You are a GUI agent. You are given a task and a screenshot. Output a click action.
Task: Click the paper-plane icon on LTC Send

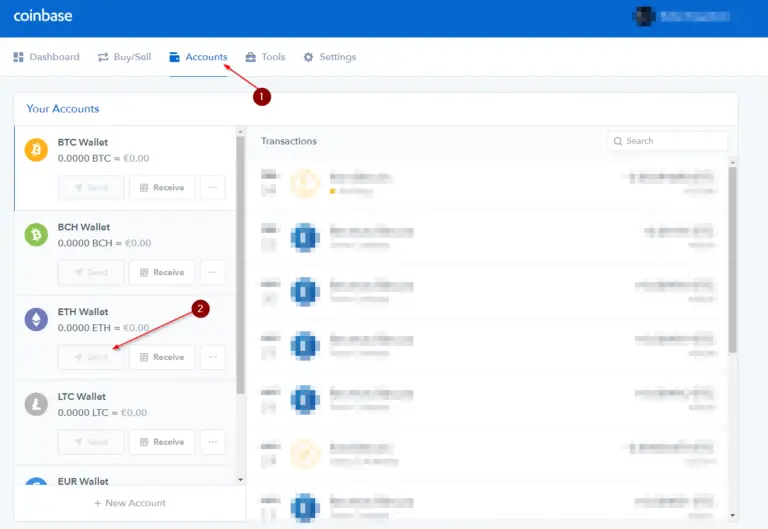pyautogui.click(x=78, y=442)
